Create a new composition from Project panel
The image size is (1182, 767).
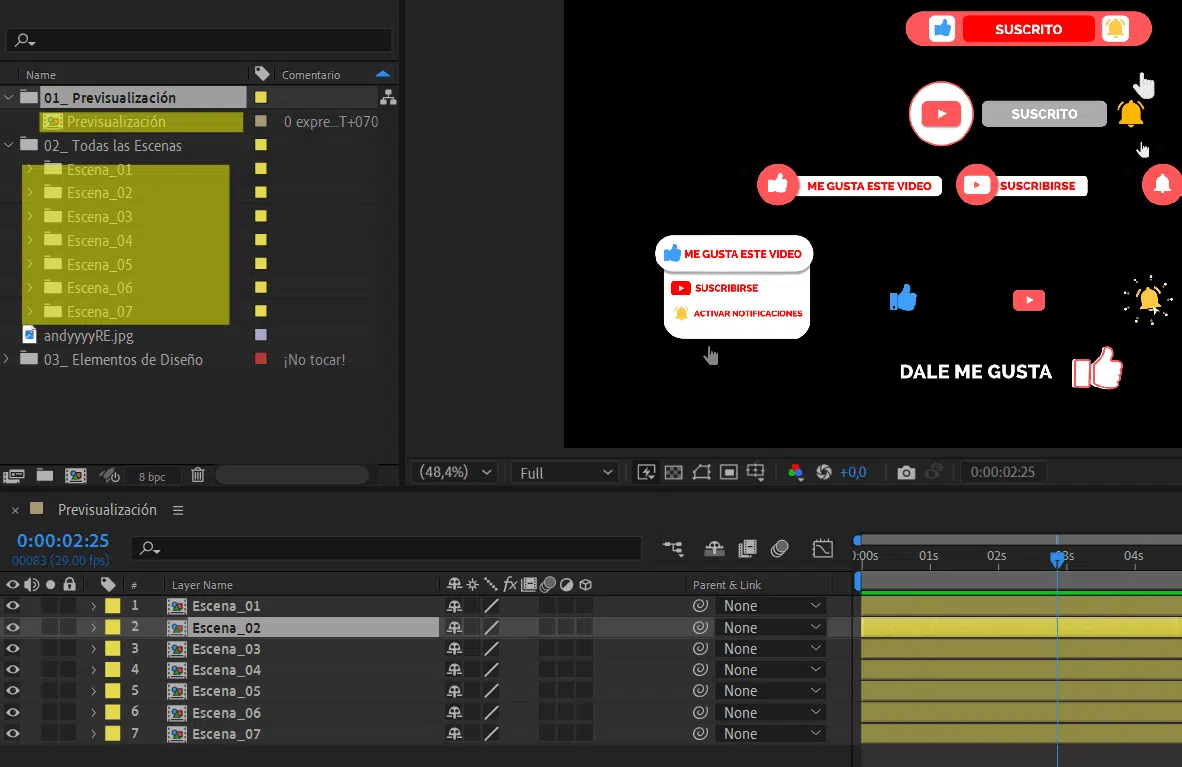76,475
